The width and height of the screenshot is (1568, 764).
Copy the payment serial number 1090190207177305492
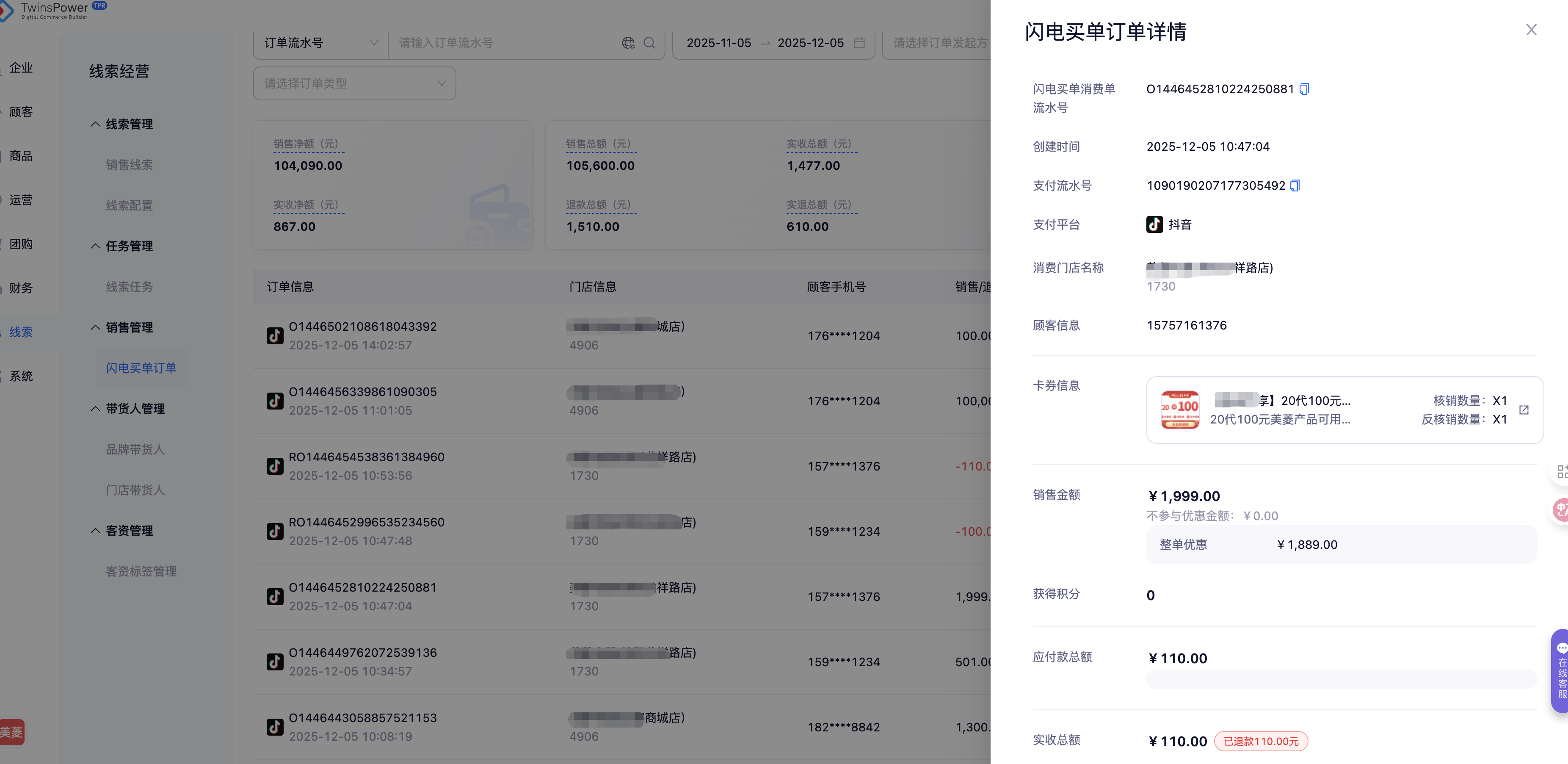pos(1295,185)
